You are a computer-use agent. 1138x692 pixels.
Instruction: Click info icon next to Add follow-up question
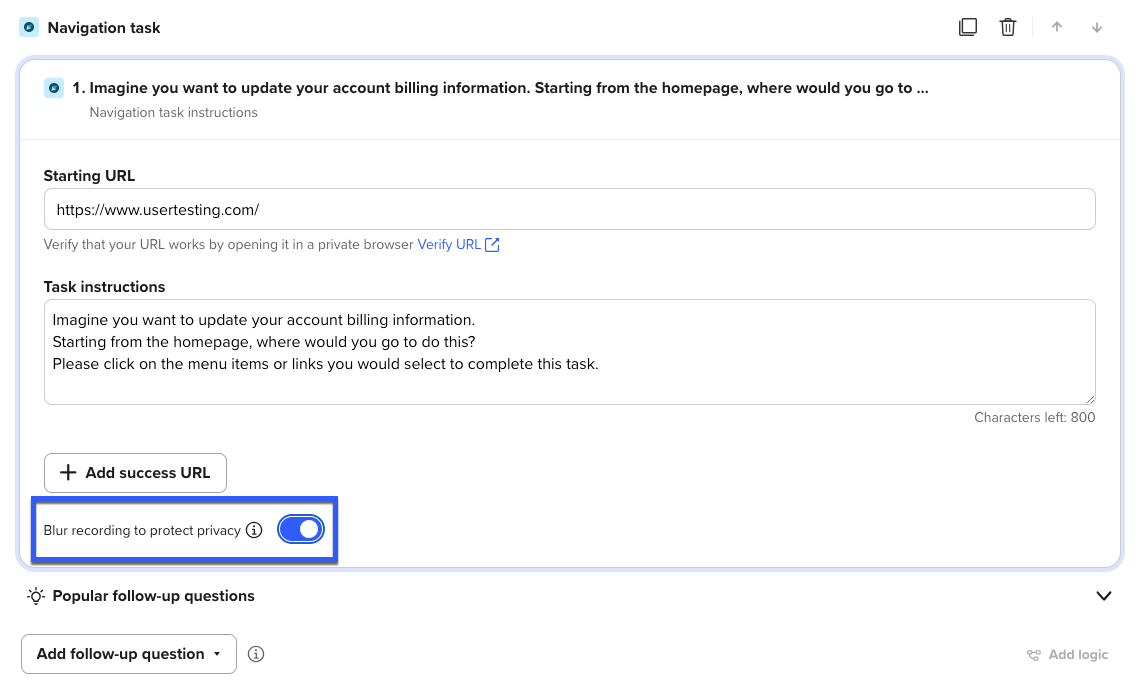tap(256, 654)
